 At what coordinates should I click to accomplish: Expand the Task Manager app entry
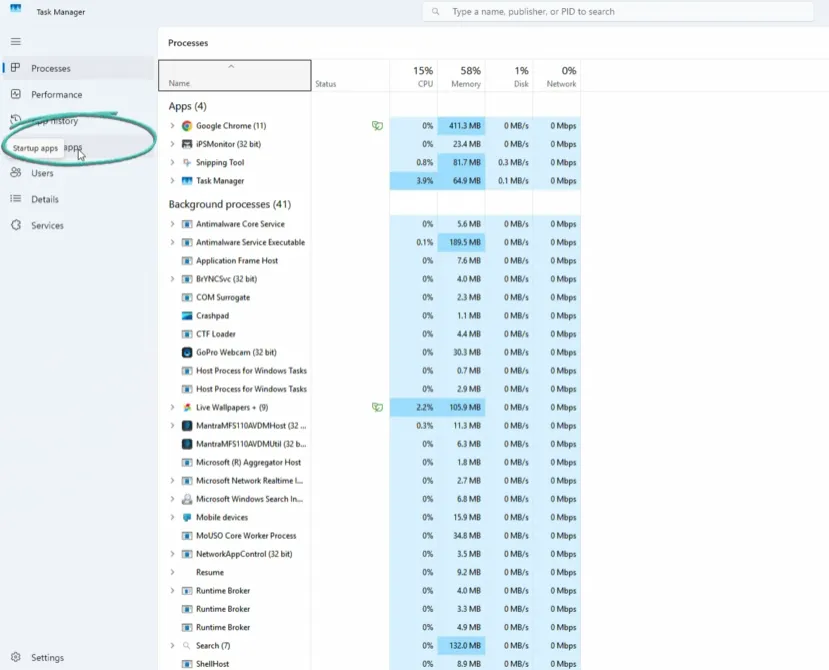(172, 181)
